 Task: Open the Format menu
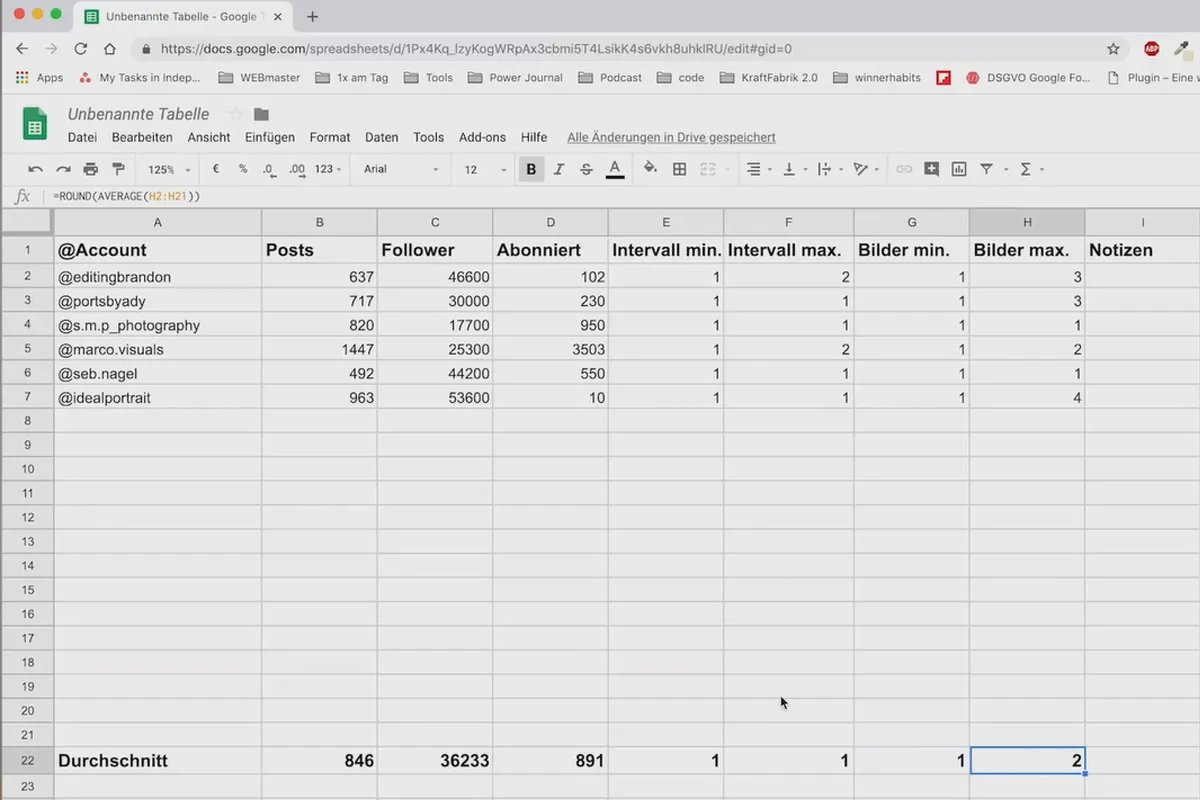330,137
